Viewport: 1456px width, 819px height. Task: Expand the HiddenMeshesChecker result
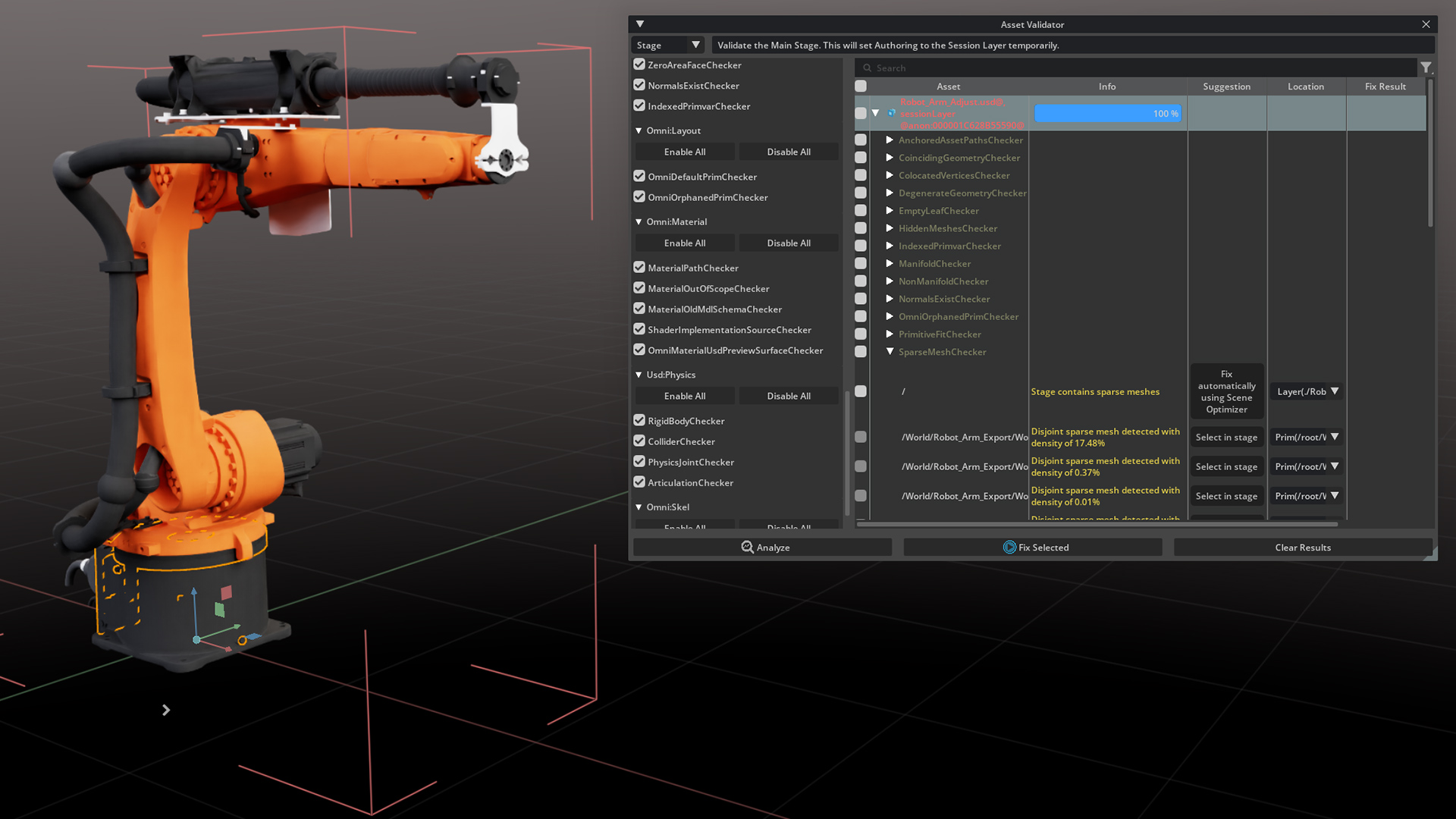point(890,228)
